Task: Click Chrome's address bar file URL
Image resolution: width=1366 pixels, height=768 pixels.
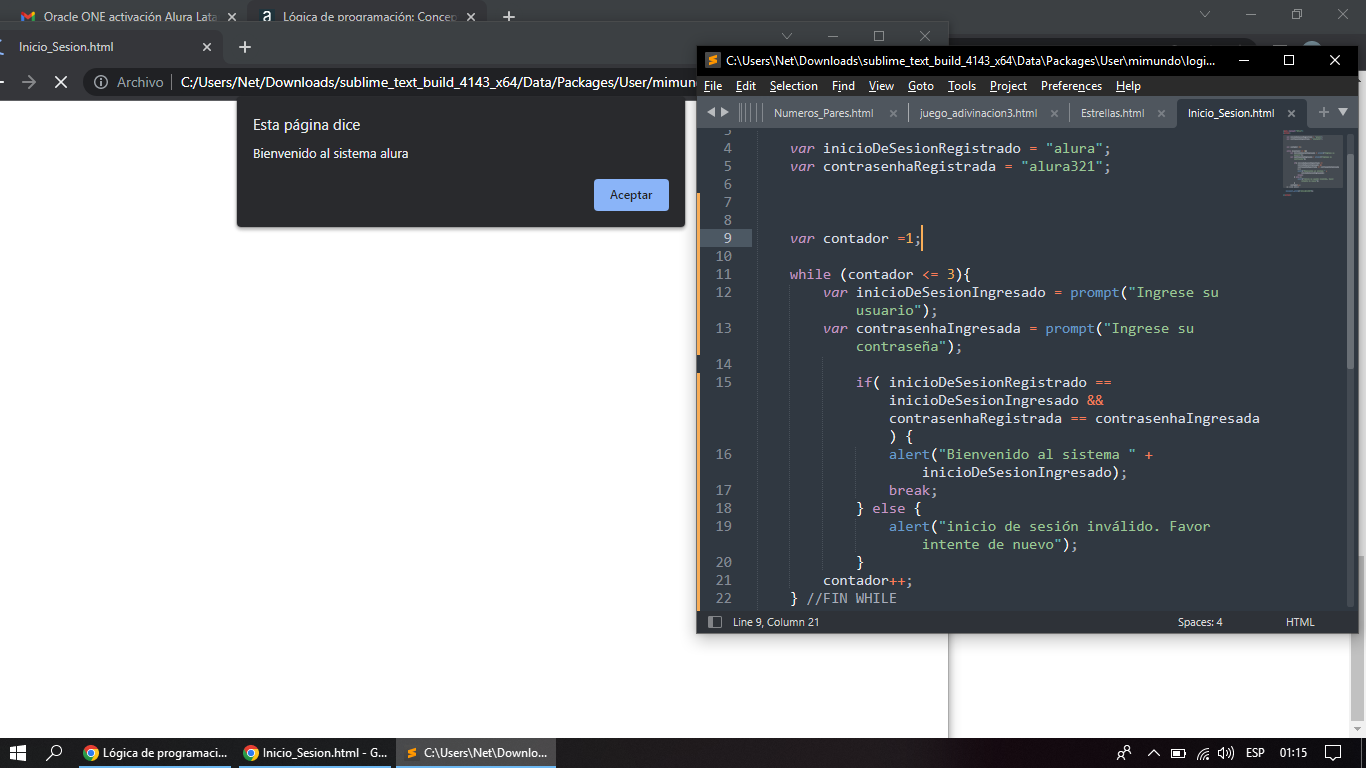Action: [437, 82]
